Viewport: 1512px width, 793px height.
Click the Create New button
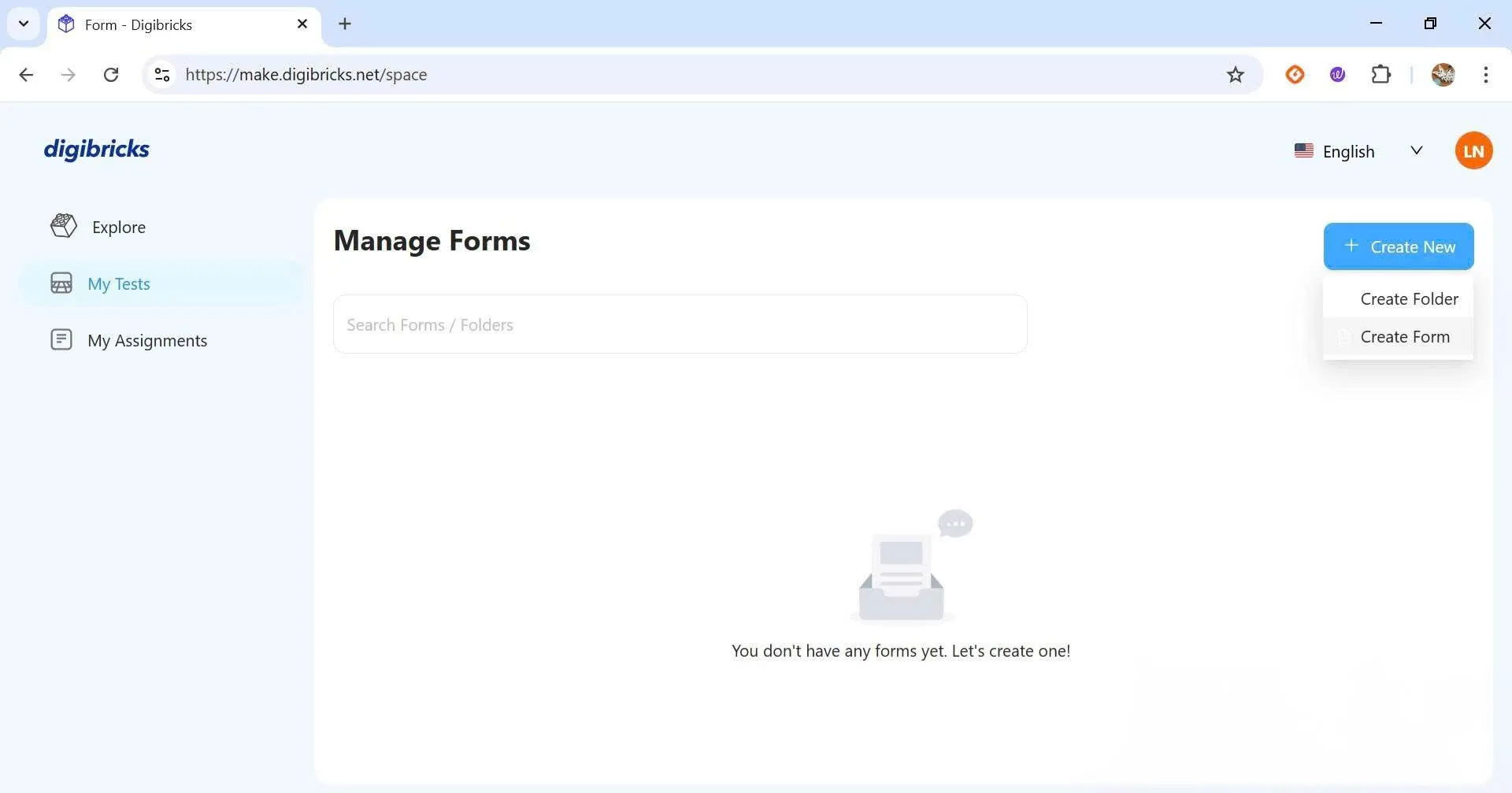coord(1398,246)
